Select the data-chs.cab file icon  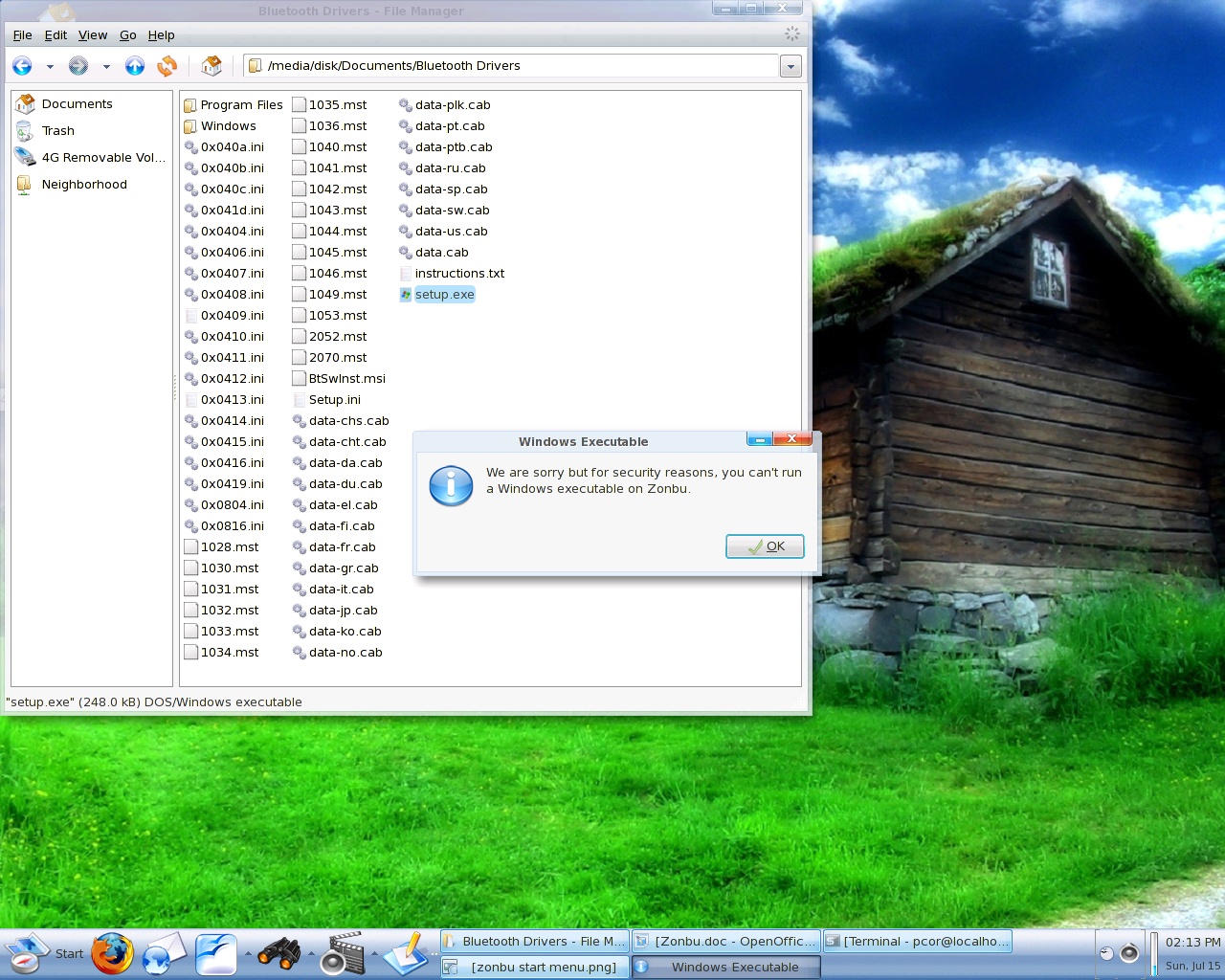[x=299, y=421]
